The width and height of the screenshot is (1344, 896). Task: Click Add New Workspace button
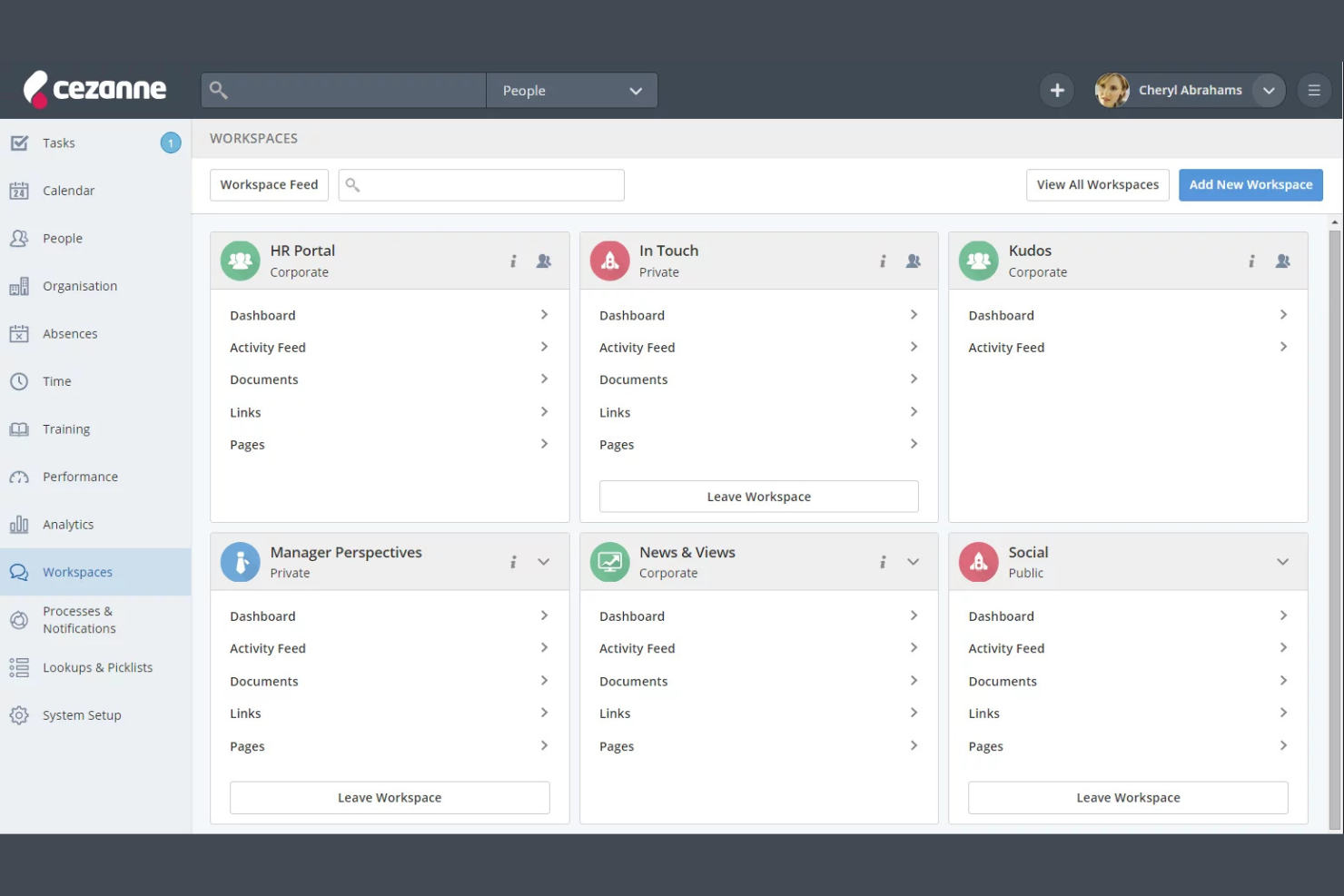[1250, 184]
